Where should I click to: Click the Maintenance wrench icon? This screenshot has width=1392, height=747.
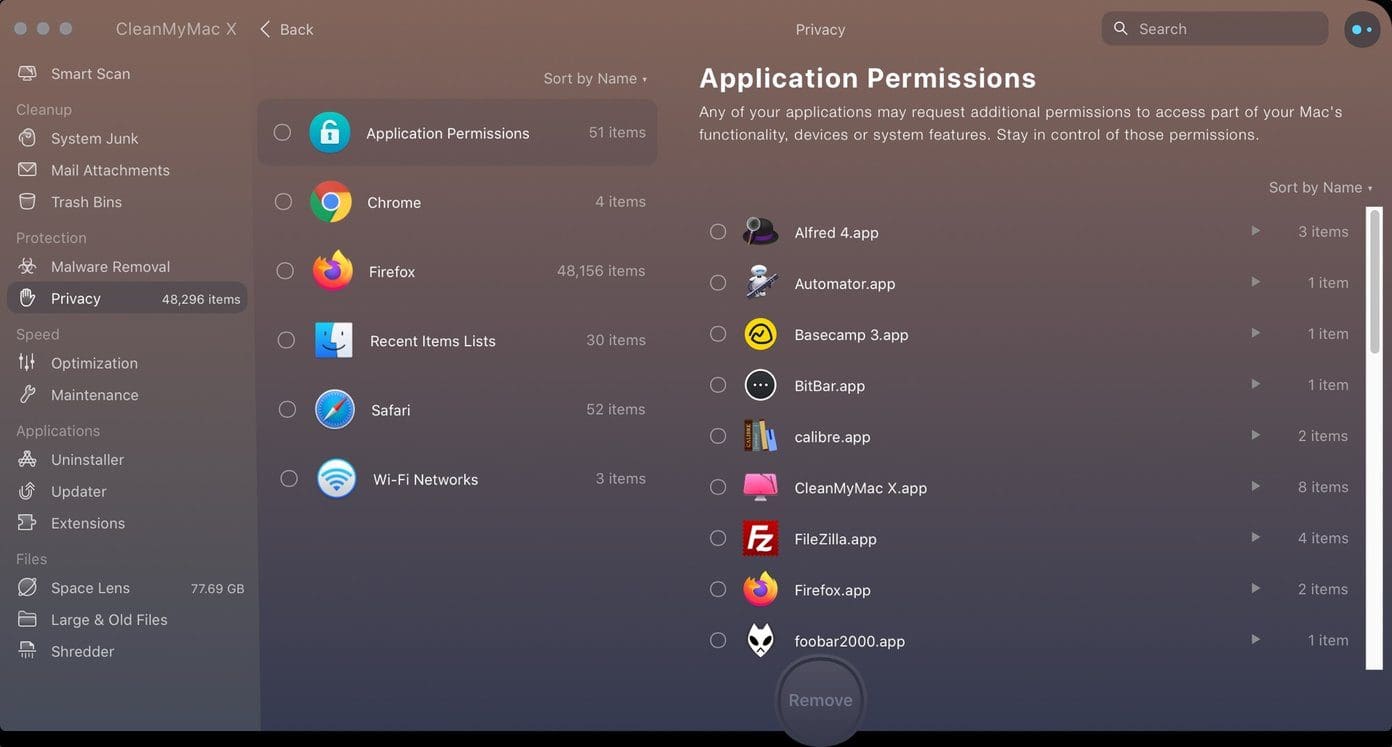pos(28,395)
